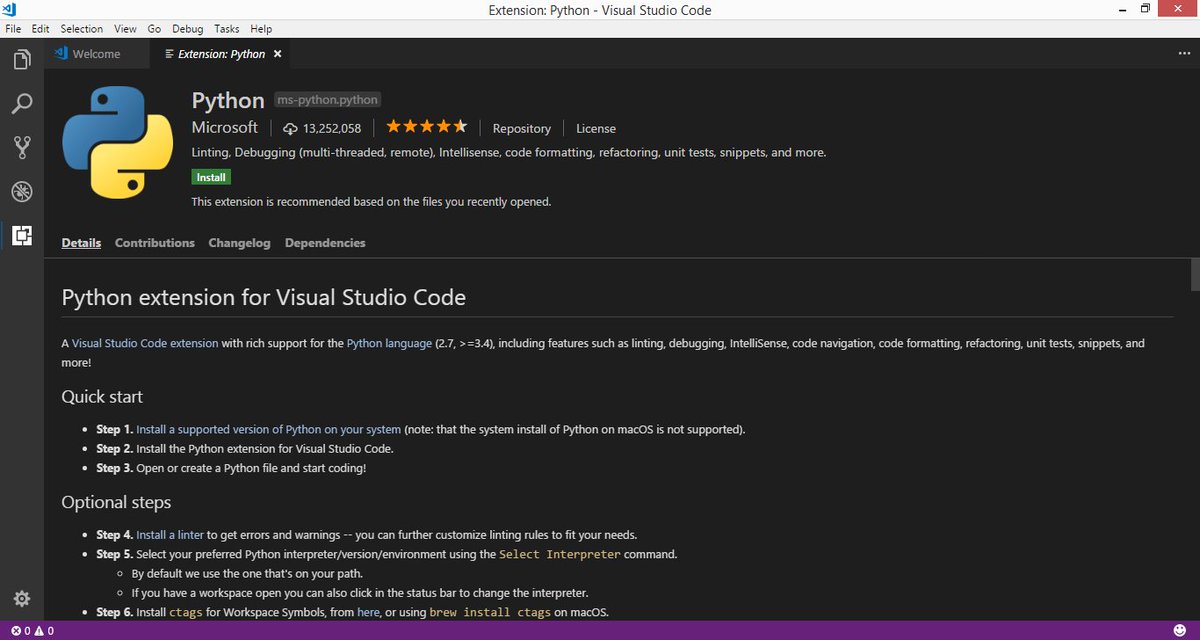Close the Extension: Python tab

[278, 54]
